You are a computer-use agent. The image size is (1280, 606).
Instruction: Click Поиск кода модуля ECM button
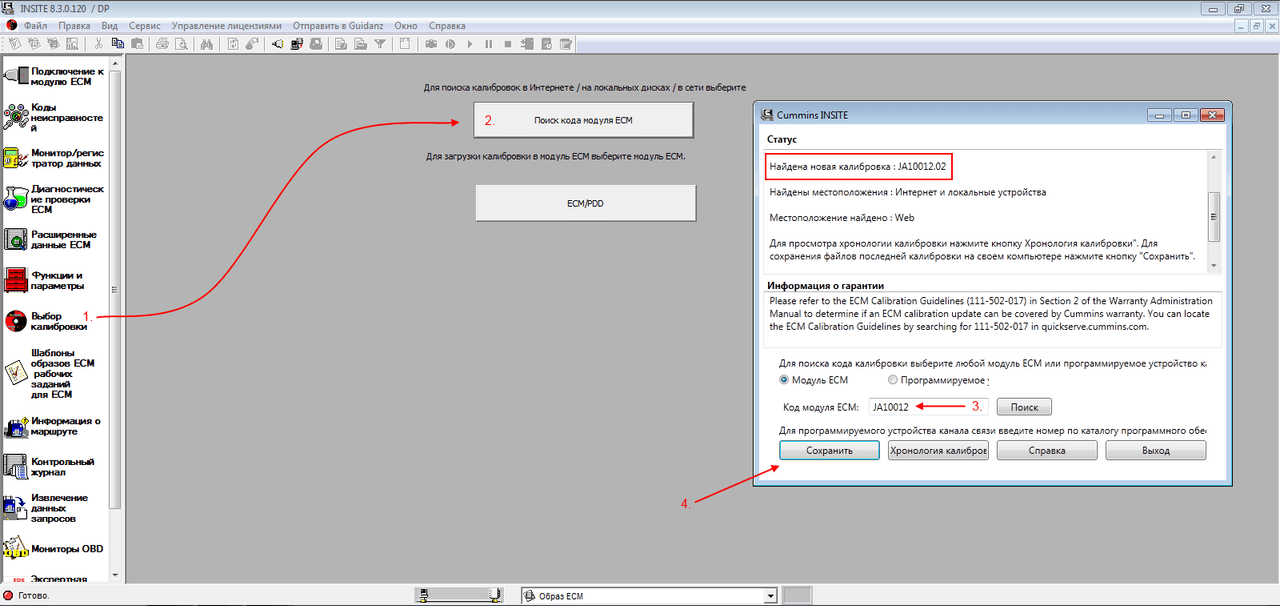coord(582,120)
